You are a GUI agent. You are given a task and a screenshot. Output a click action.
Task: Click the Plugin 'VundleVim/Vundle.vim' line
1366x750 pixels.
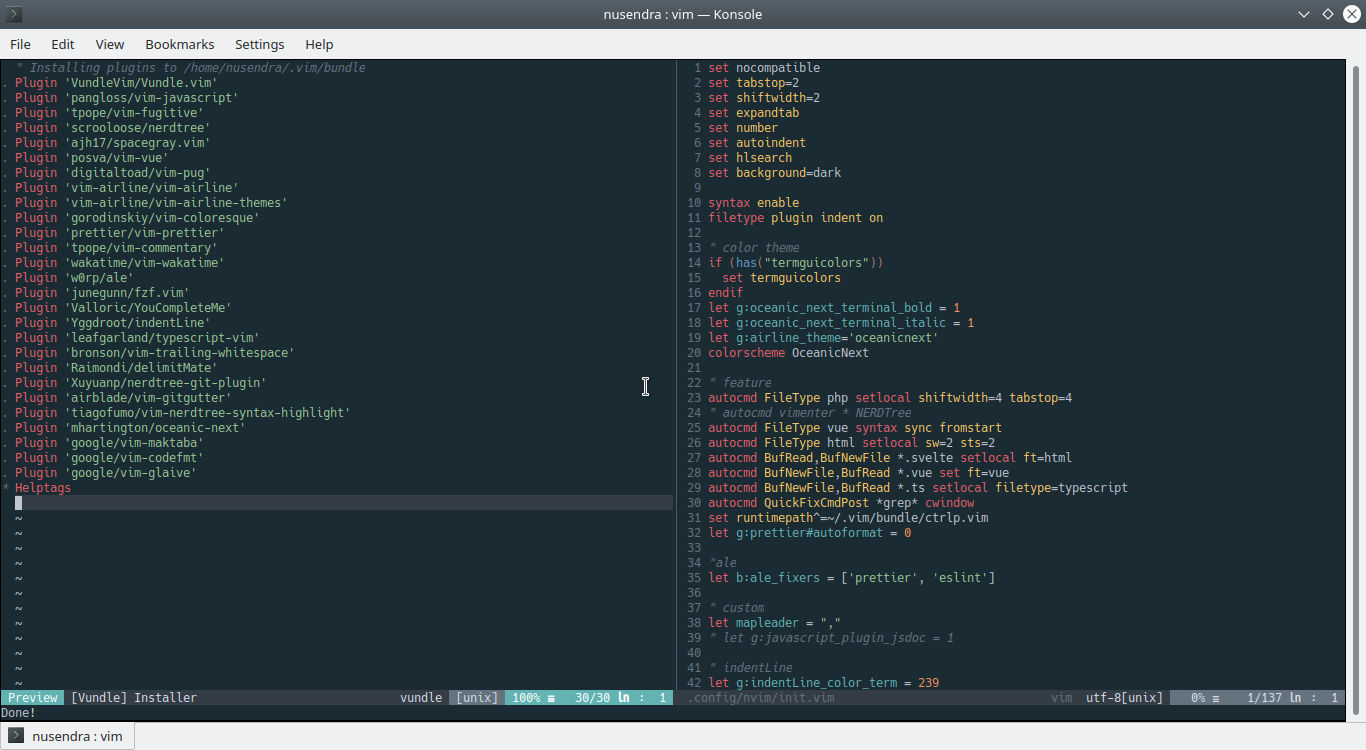coord(116,83)
